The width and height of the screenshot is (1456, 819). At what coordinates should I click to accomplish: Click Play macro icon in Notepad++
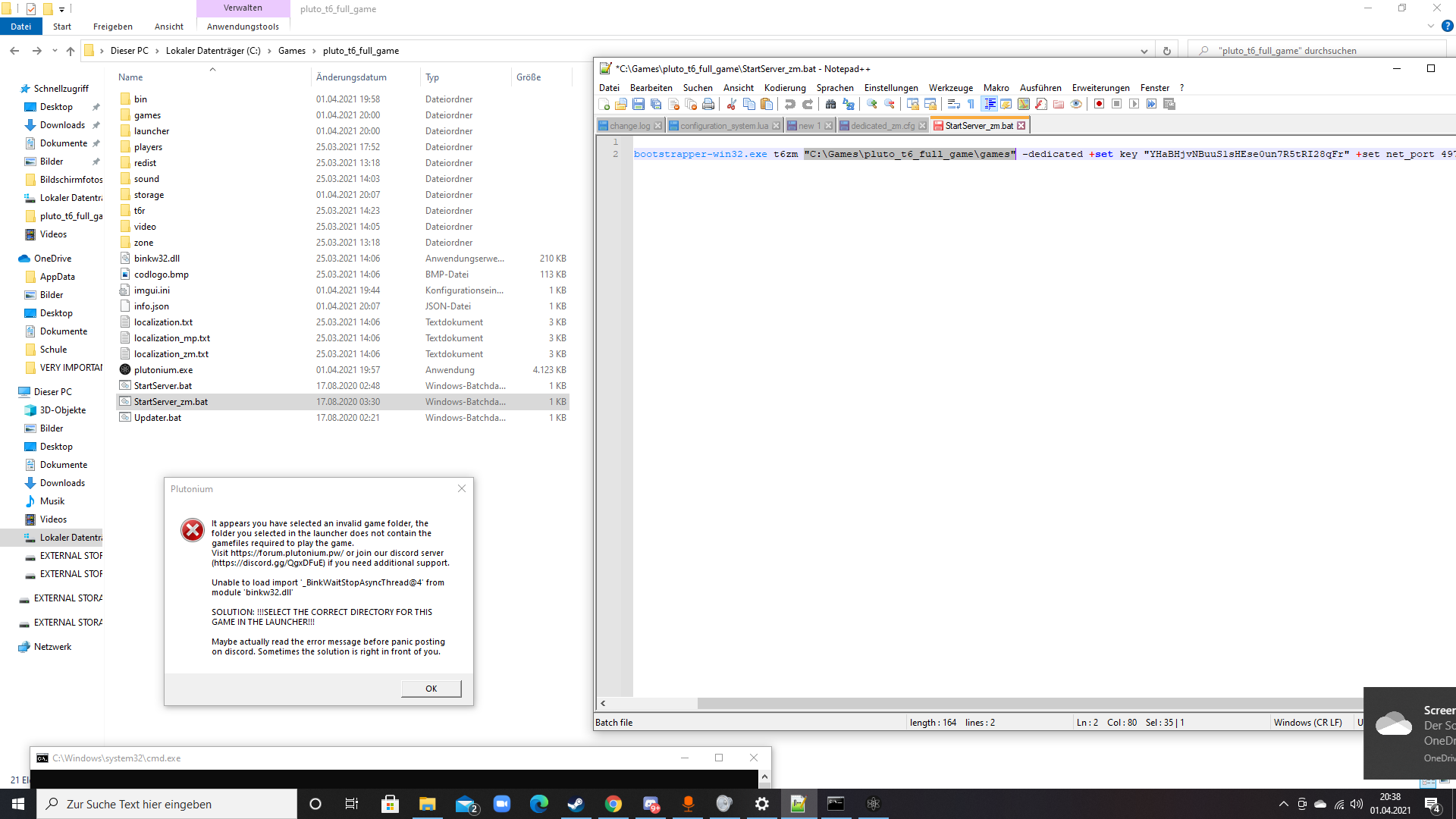pos(1134,104)
